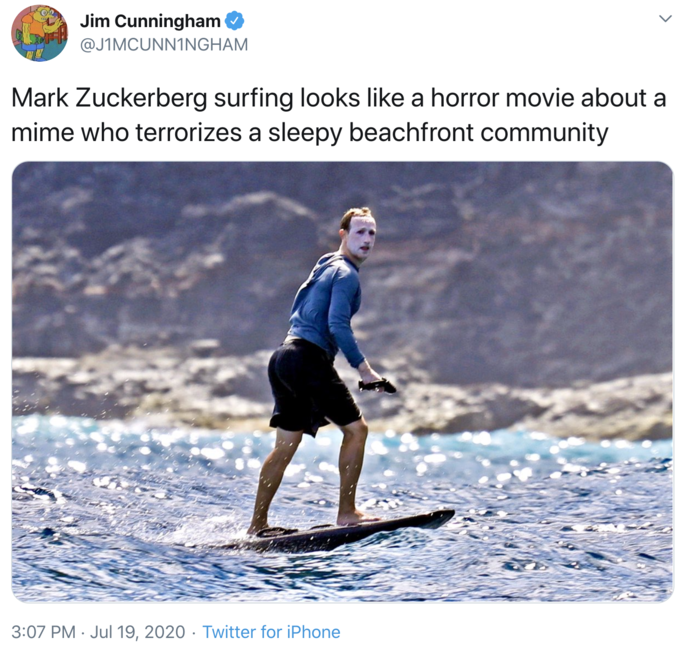
Task: Click the Jul 19, 2020 date
Action: point(137,632)
